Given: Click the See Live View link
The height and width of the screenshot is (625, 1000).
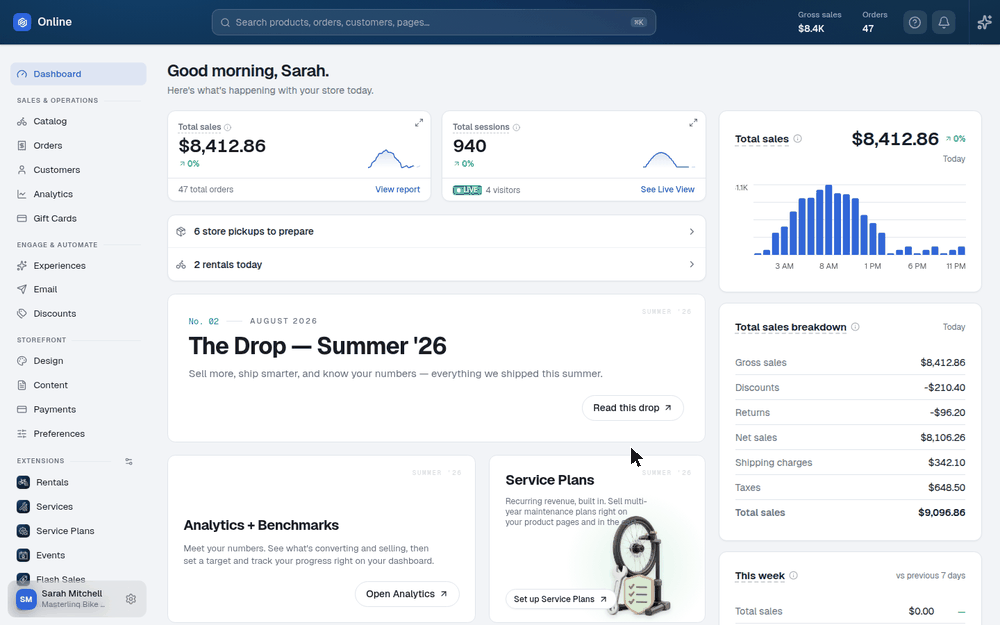Looking at the screenshot, I should coord(667,189).
